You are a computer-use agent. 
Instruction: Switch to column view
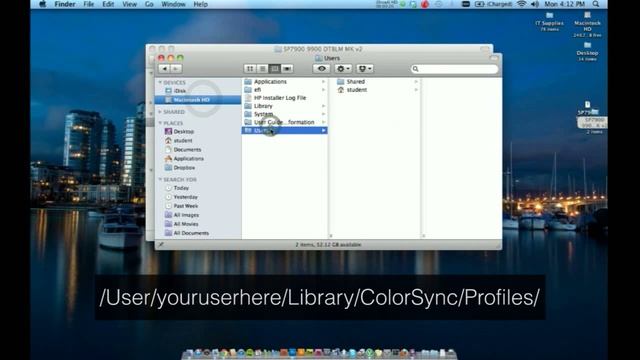point(275,69)
